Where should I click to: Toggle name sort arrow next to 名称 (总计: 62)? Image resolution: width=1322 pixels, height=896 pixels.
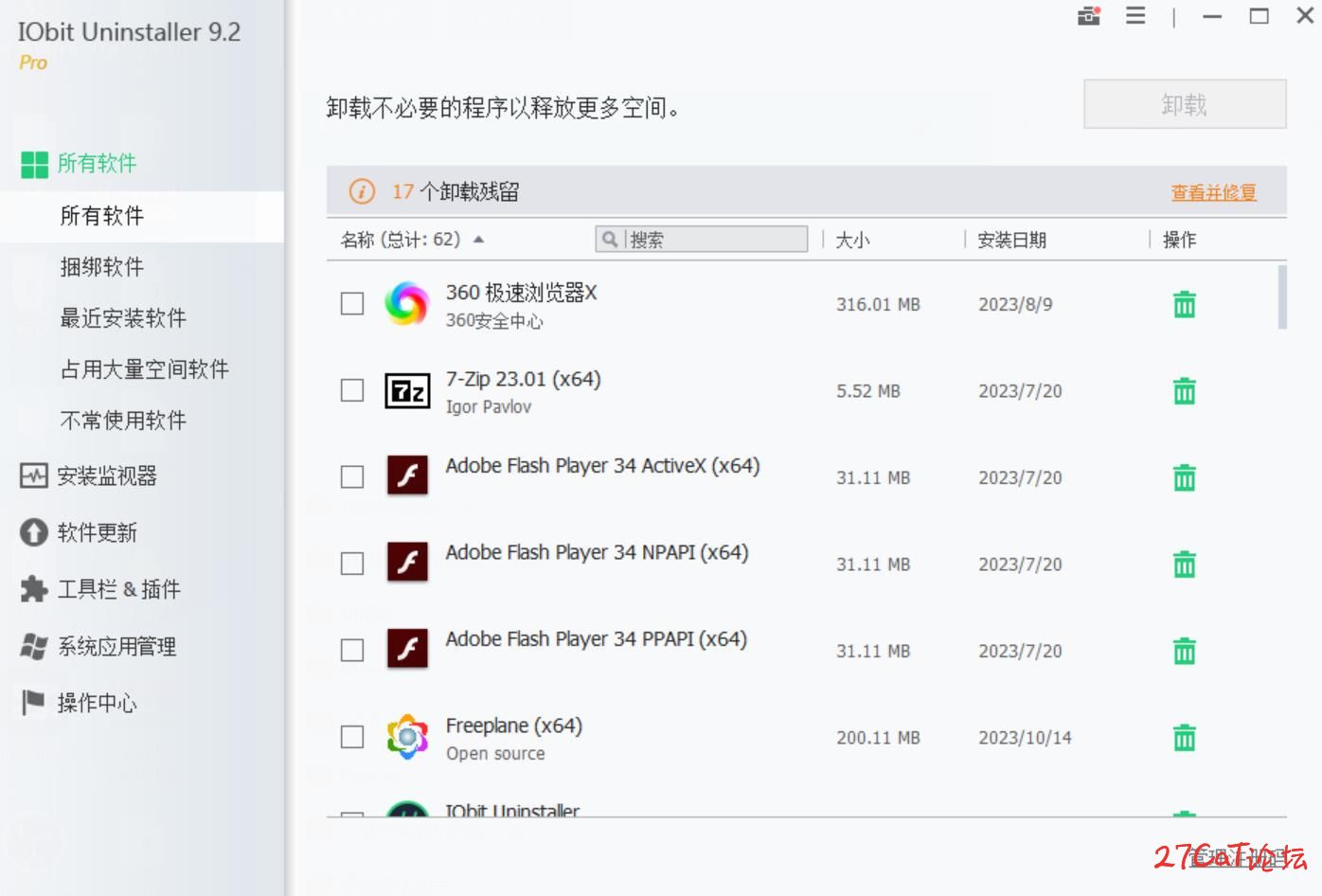click(x=478, y=240)
